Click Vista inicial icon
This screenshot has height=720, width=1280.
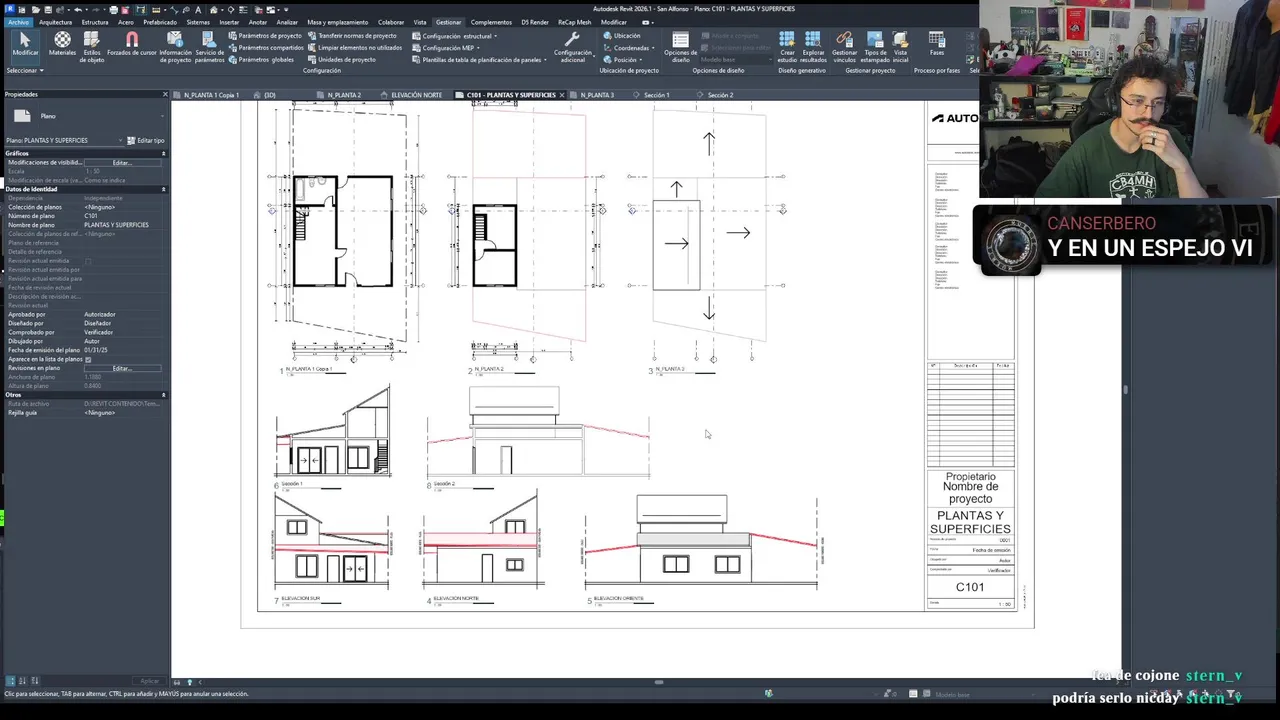(900, 46)
